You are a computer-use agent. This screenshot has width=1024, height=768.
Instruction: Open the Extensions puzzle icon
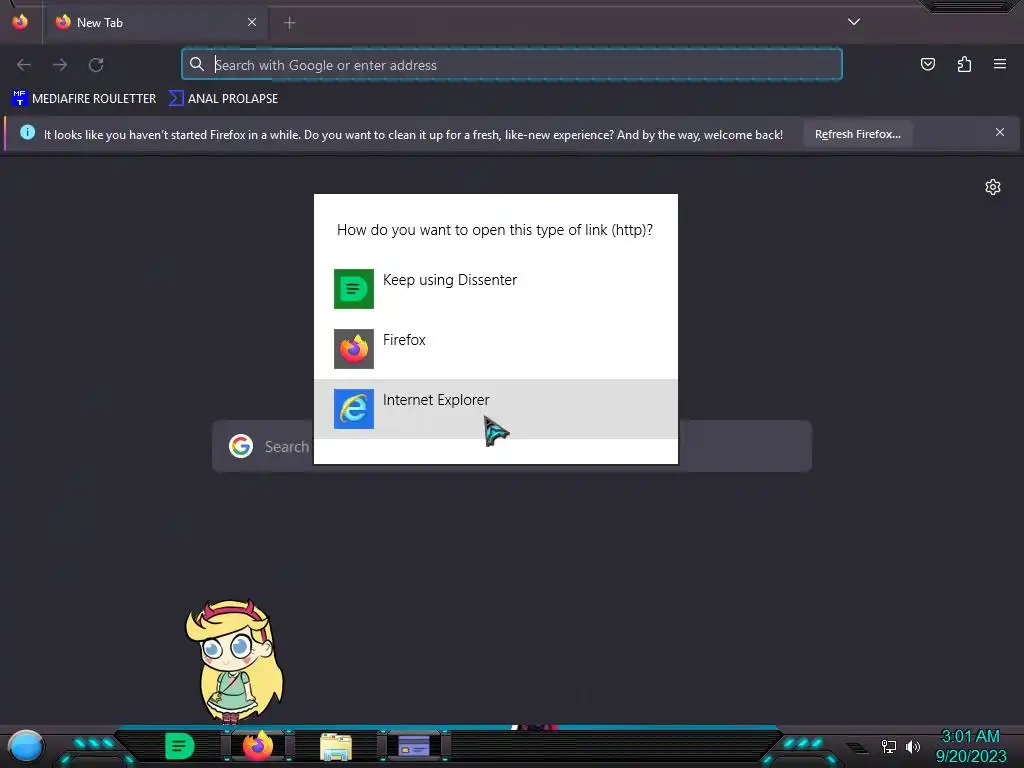[964, 64]
